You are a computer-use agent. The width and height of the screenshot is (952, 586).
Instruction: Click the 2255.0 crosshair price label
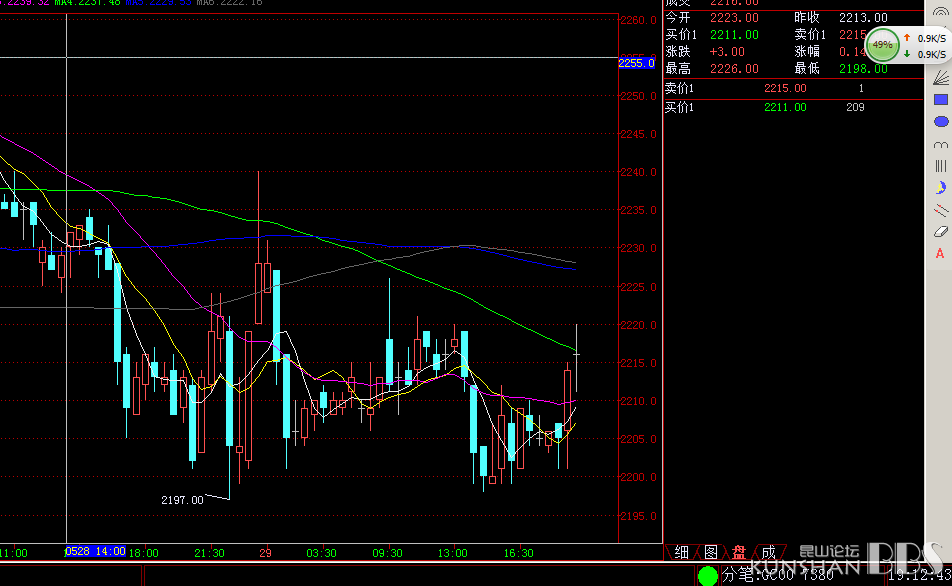636,63
